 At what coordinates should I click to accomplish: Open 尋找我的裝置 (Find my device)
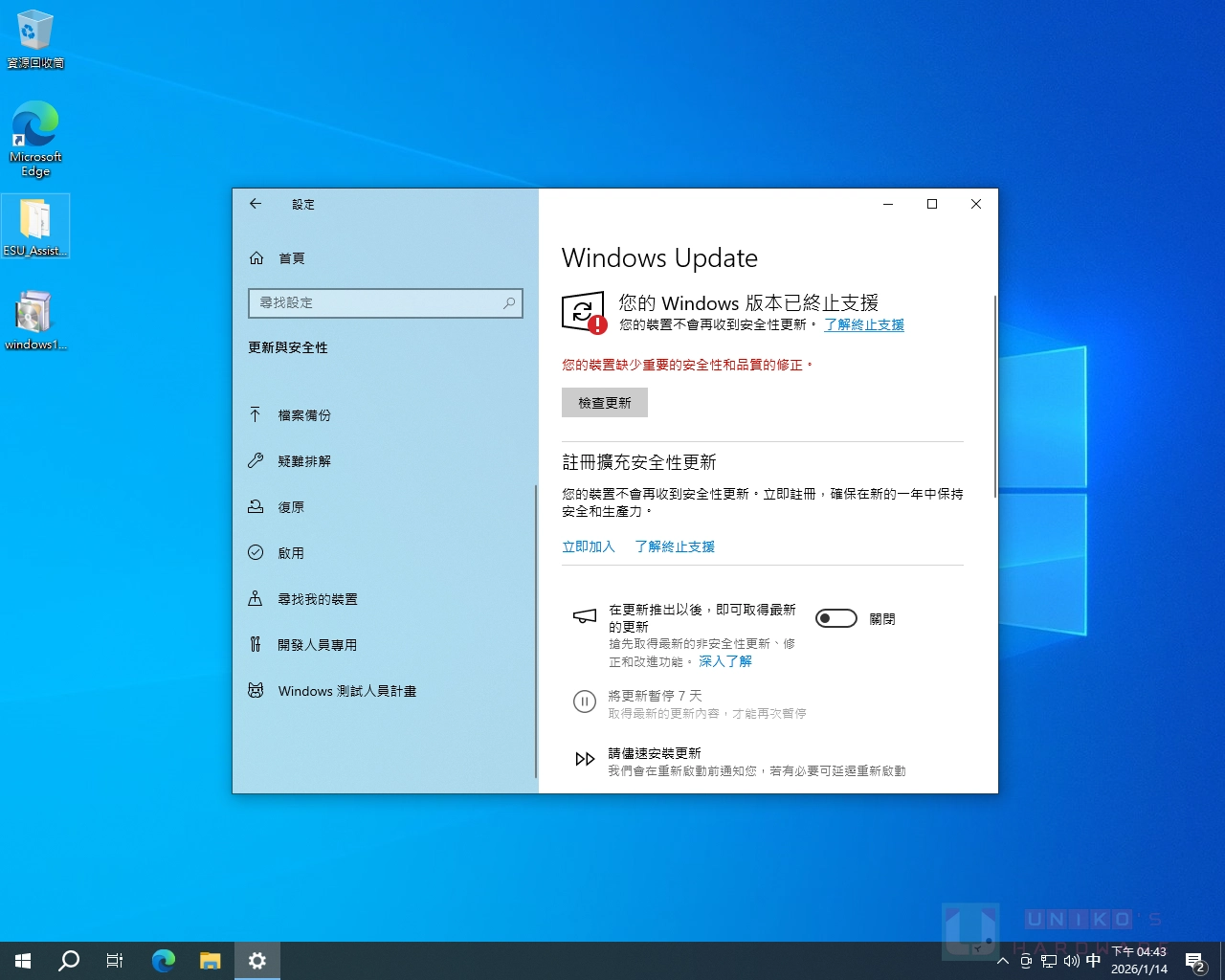[318, 598]
